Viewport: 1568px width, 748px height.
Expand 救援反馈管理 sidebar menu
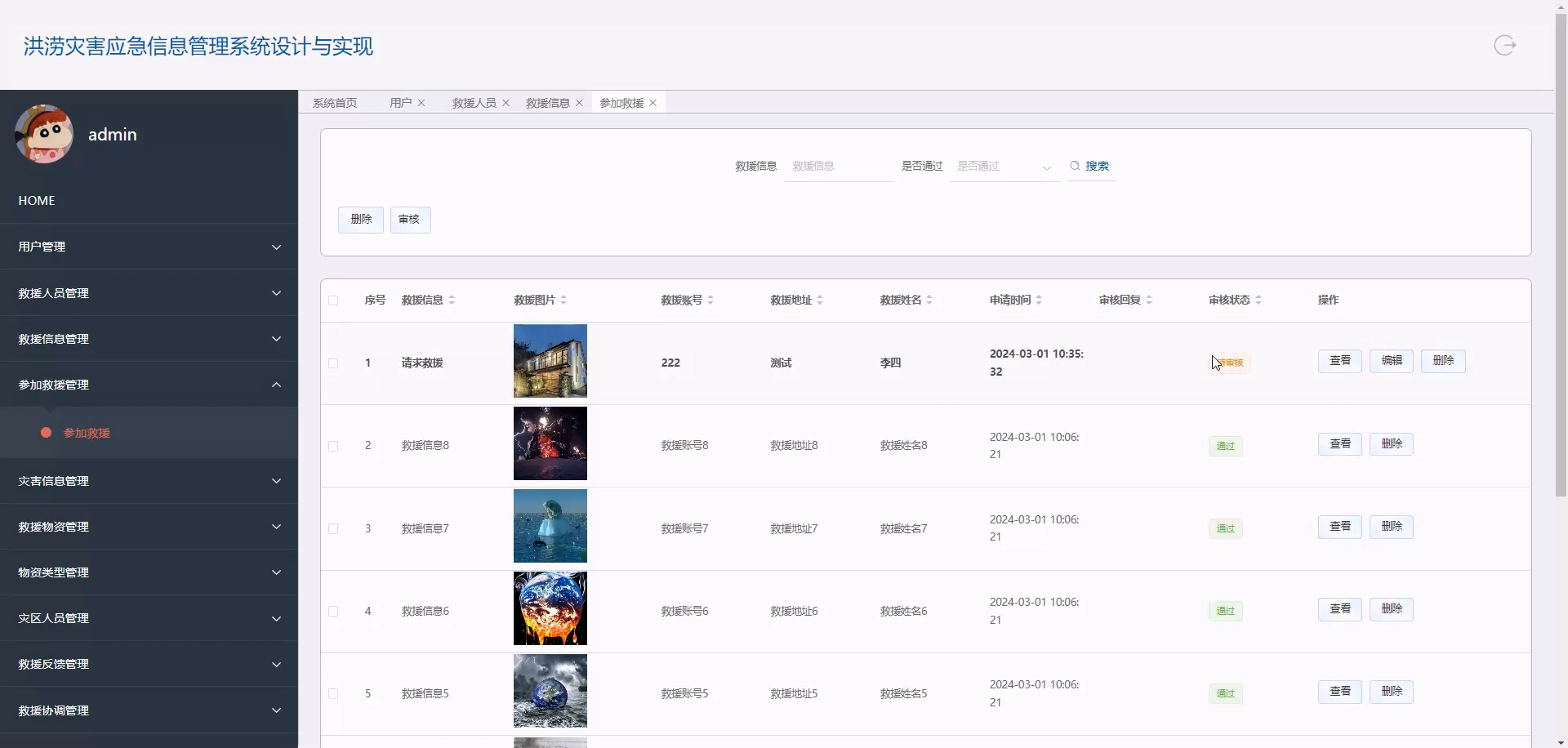149,664
